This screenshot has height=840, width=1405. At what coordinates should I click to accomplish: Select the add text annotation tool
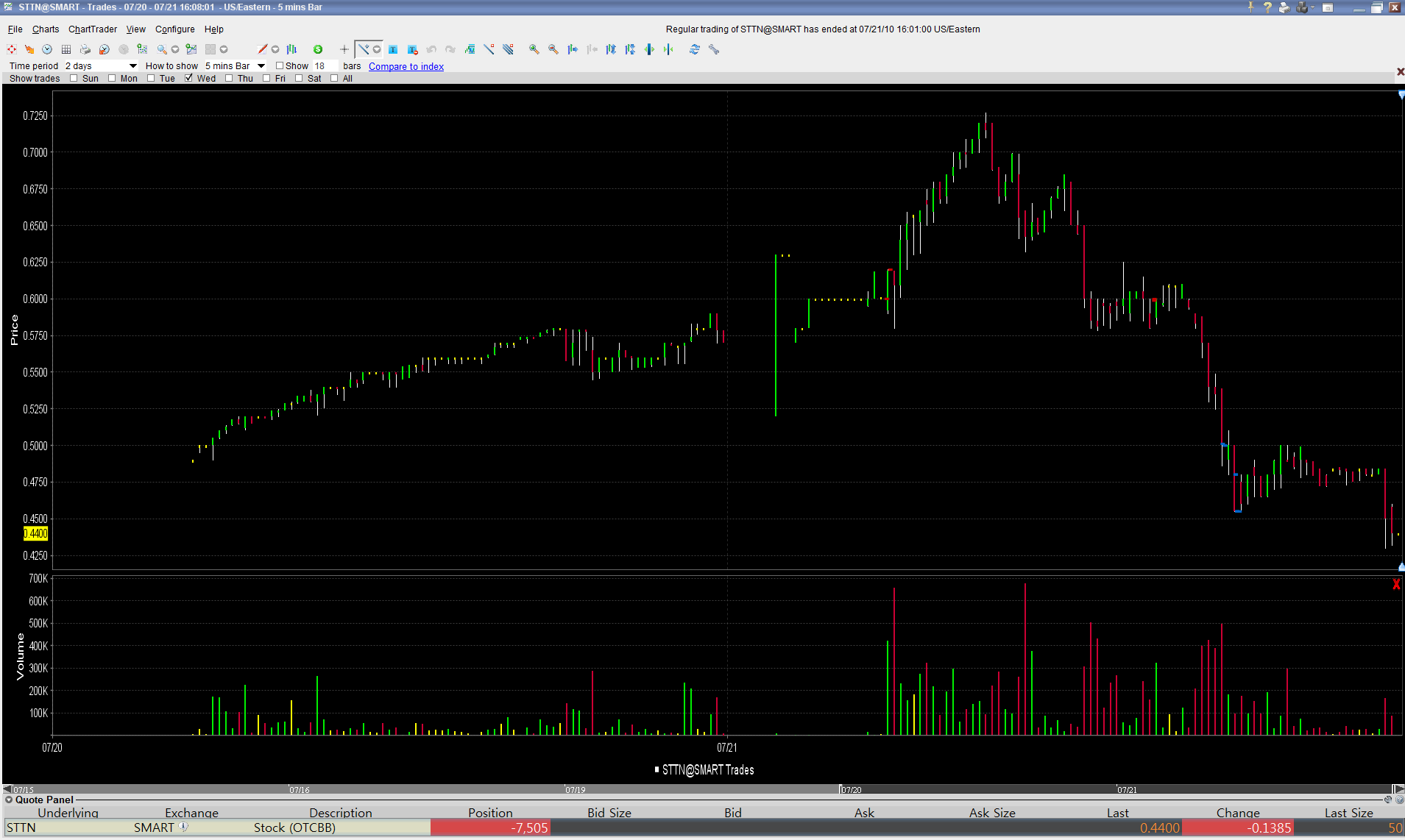coord(393,49)
